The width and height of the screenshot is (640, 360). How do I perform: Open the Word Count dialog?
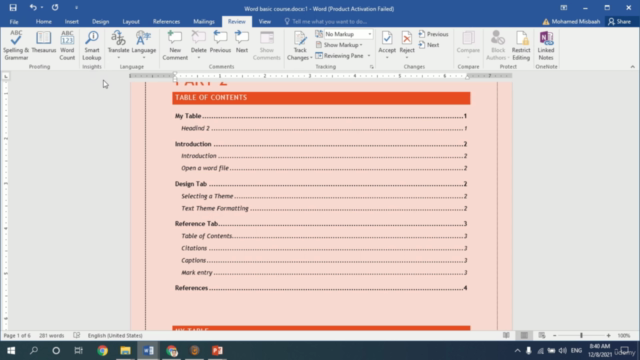tap(67, 45)
